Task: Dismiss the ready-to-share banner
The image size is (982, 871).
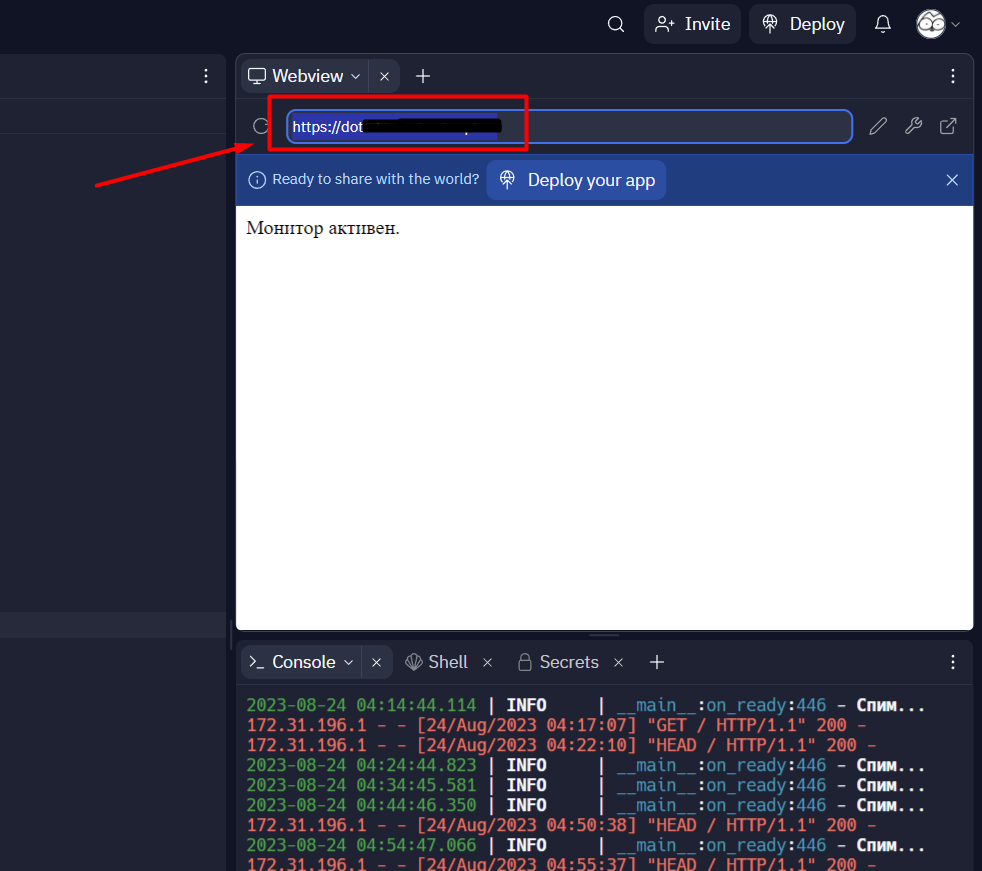Action: pos(951,179)
